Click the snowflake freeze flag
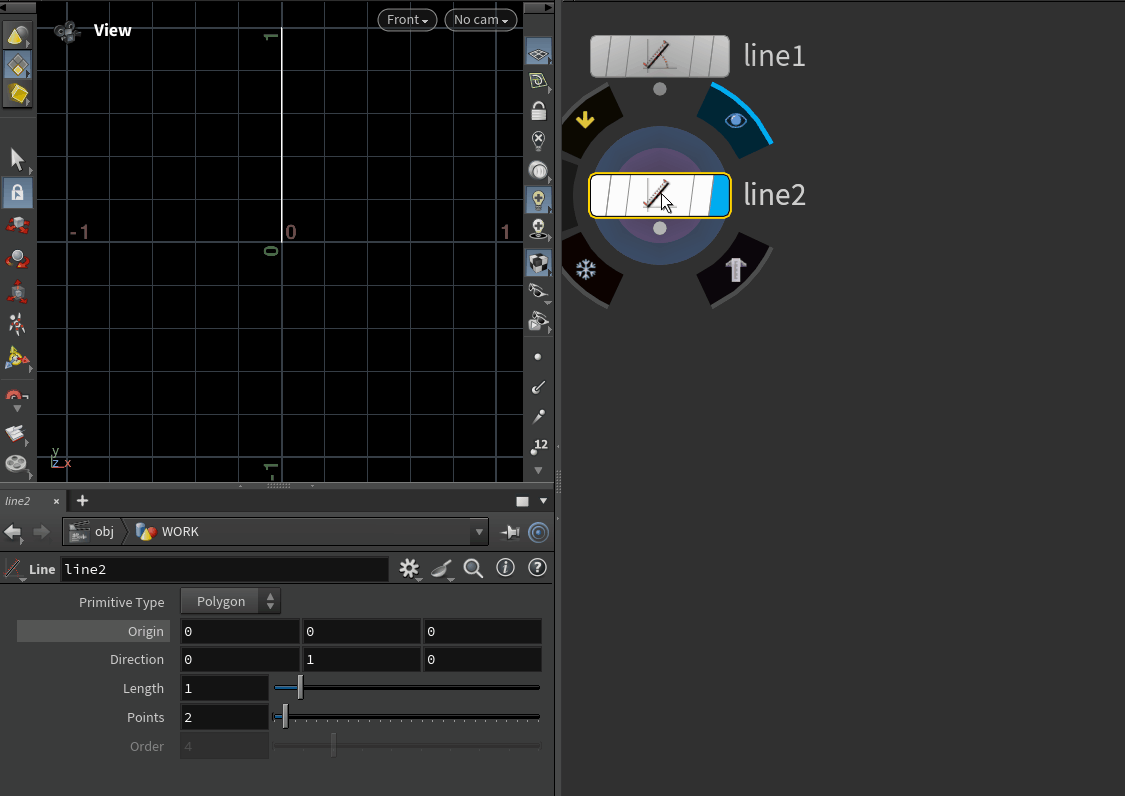This screenshot has height=796, width=1125. 586,270
